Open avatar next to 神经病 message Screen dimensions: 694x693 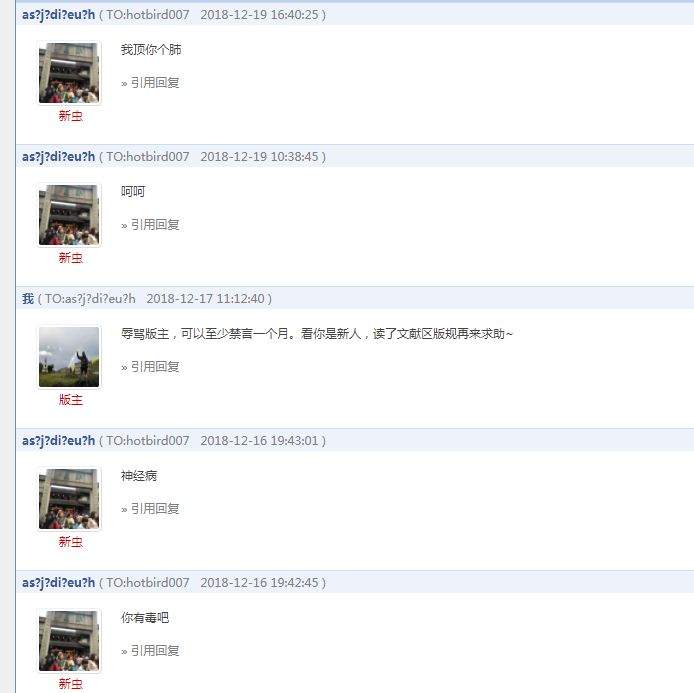(69, 499)
